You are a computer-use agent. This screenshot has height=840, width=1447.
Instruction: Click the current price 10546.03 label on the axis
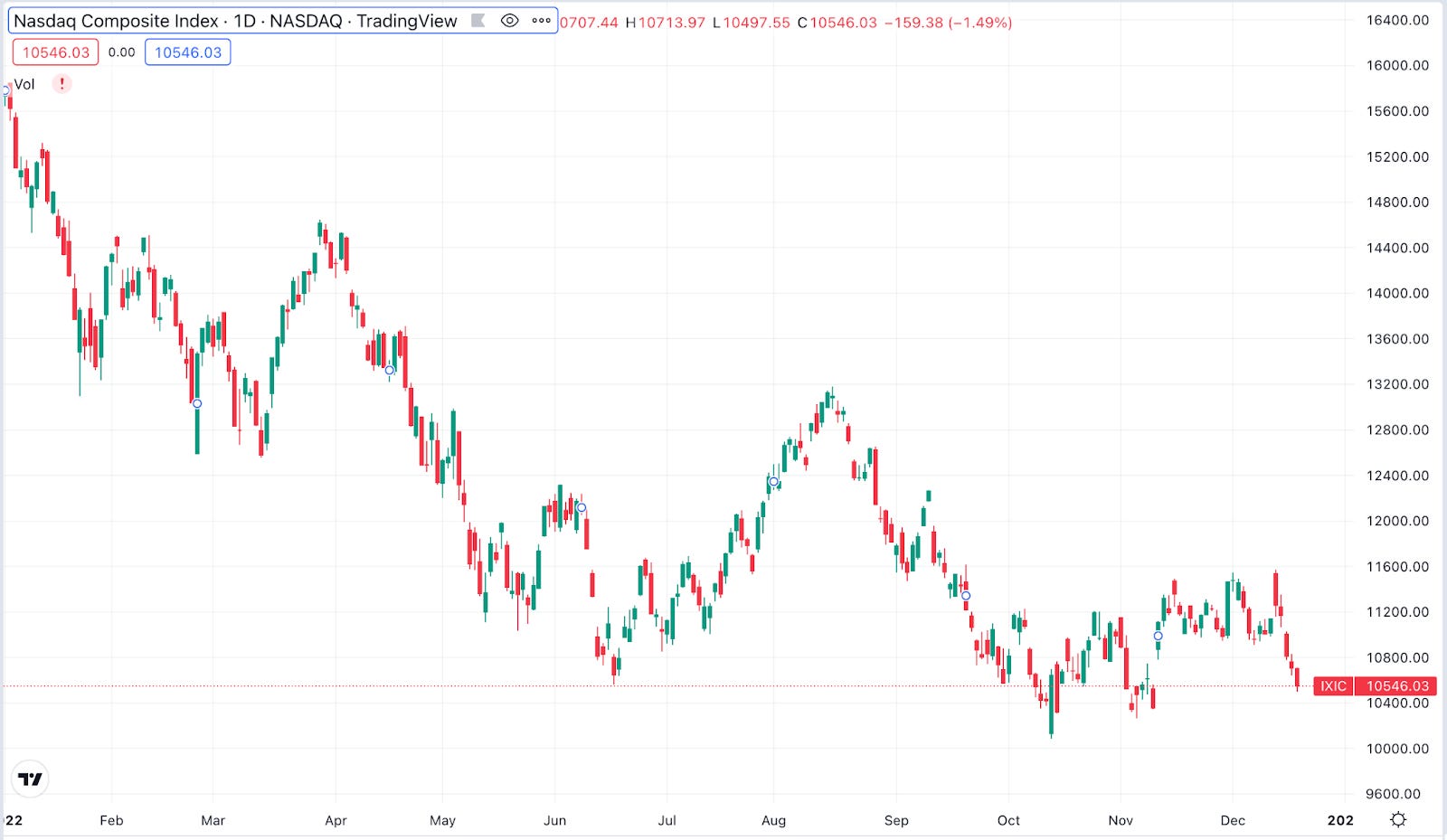click(x=1396, y=686)
